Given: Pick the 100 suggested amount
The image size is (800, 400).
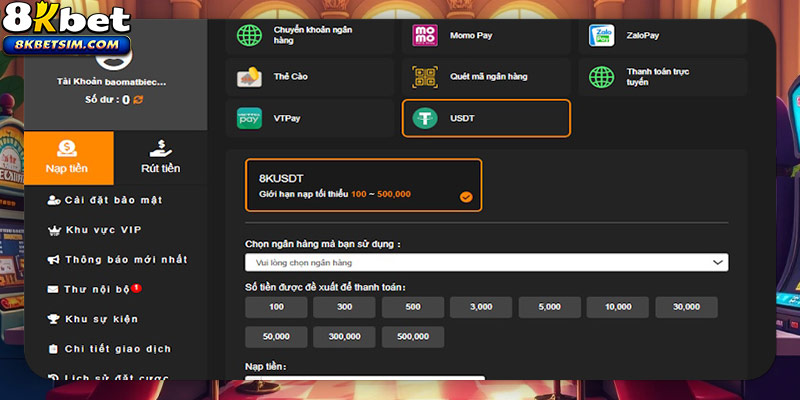Looking at the screenshot, I should tap(276, 307).
